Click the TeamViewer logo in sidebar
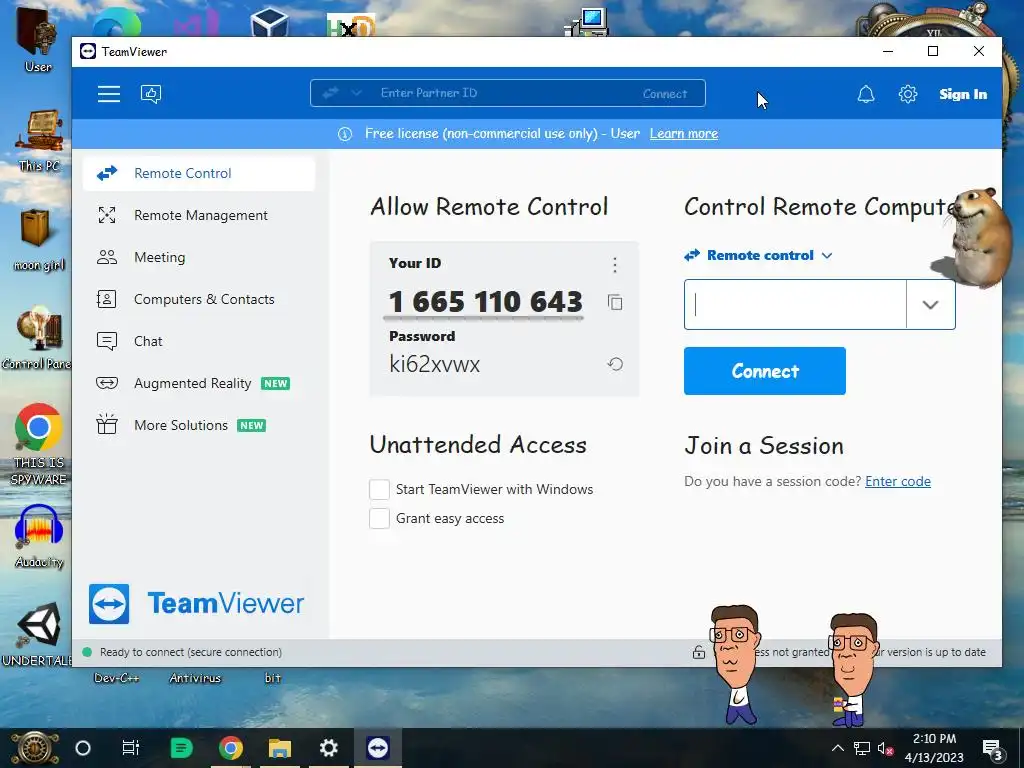Screen dimensions: 1024x768 tap(197, 603)
